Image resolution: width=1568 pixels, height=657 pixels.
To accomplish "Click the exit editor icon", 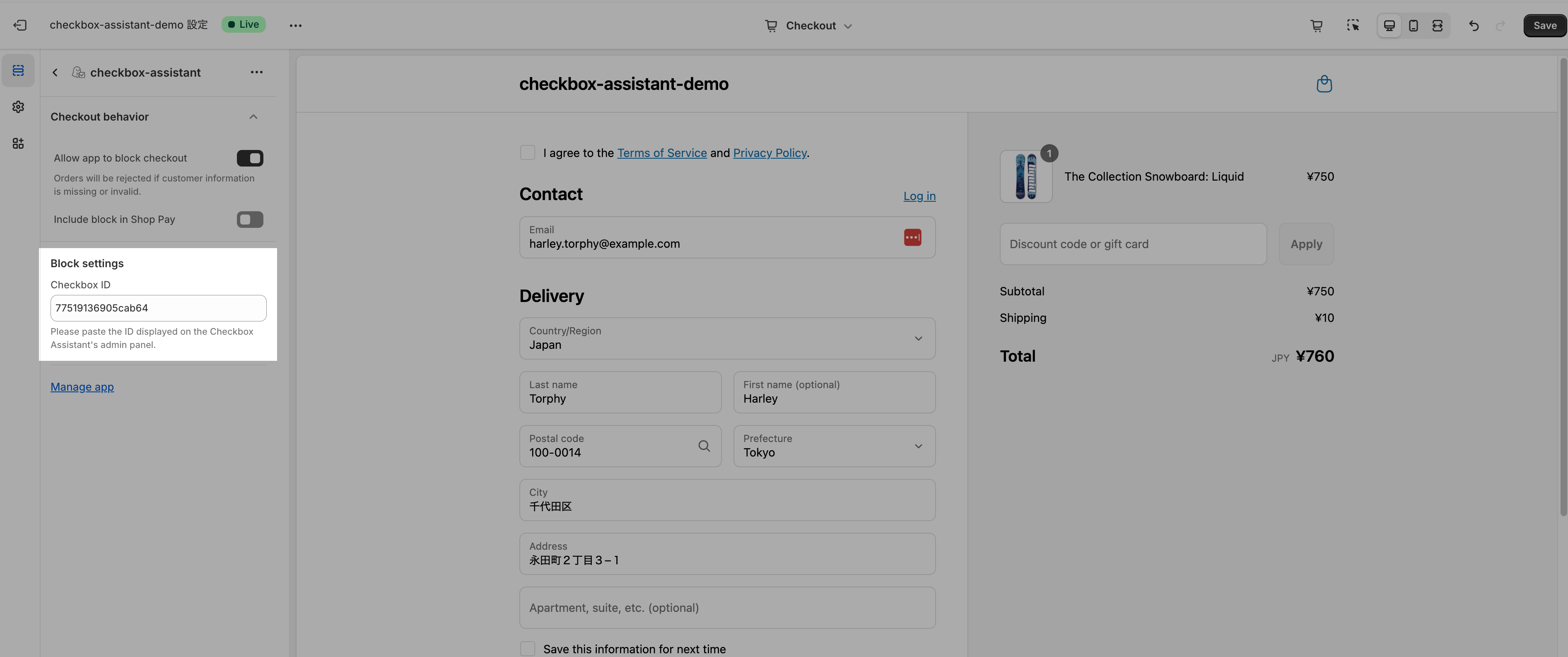I will (19, 25).
